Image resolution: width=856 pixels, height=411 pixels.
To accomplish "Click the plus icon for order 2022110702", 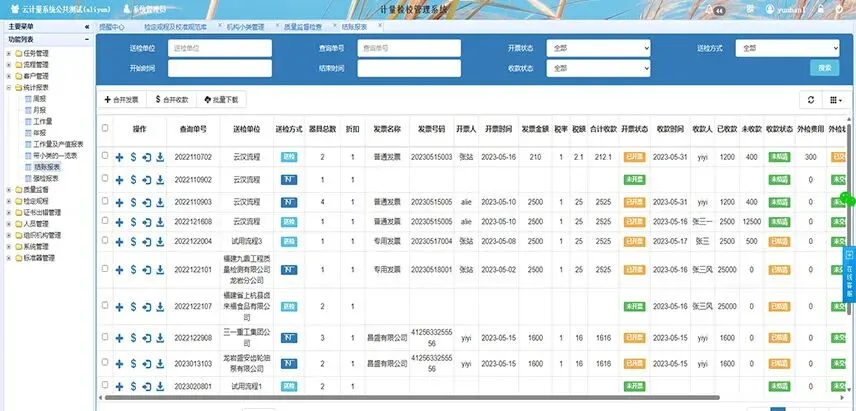I will coord(120,157).
